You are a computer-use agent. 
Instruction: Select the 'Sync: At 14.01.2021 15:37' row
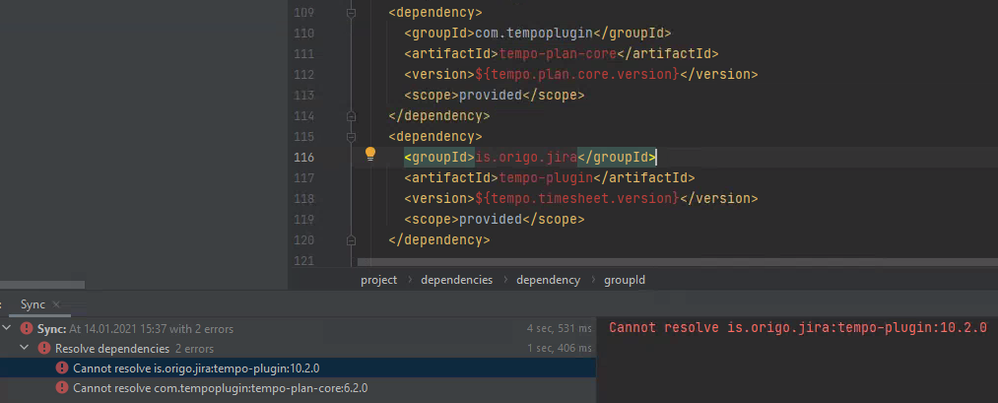(x=298, y=329)
